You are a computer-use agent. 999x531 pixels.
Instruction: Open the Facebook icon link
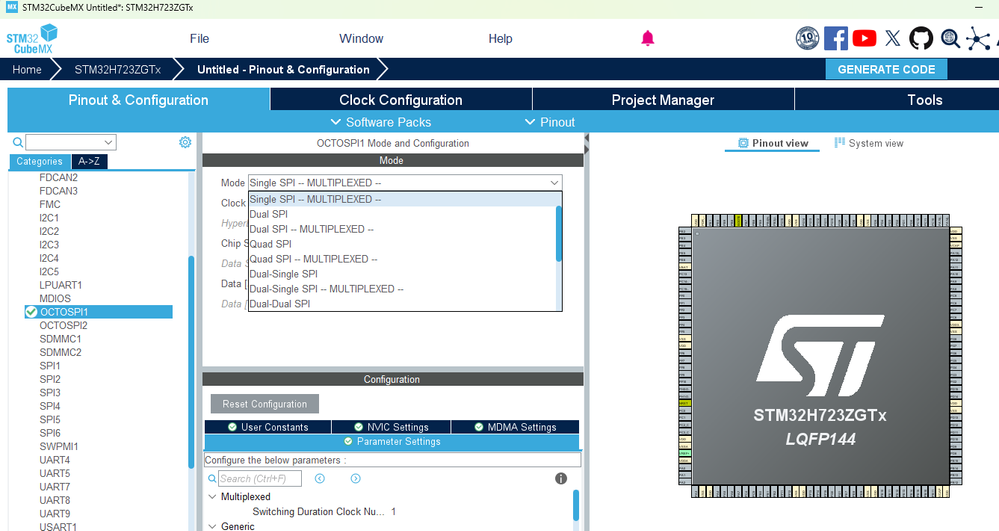pos(835,38)
